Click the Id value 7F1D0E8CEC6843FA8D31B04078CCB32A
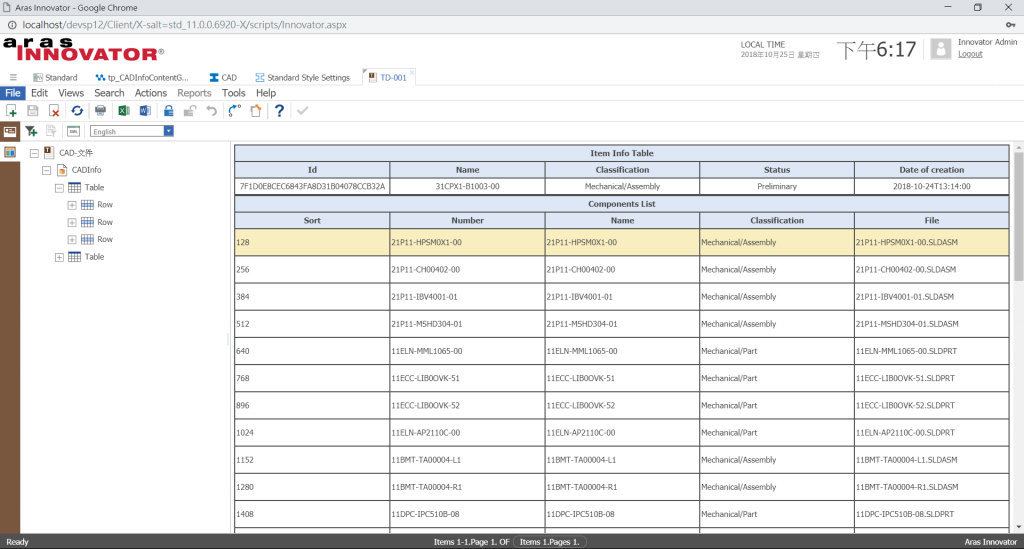 click(312, 187)
